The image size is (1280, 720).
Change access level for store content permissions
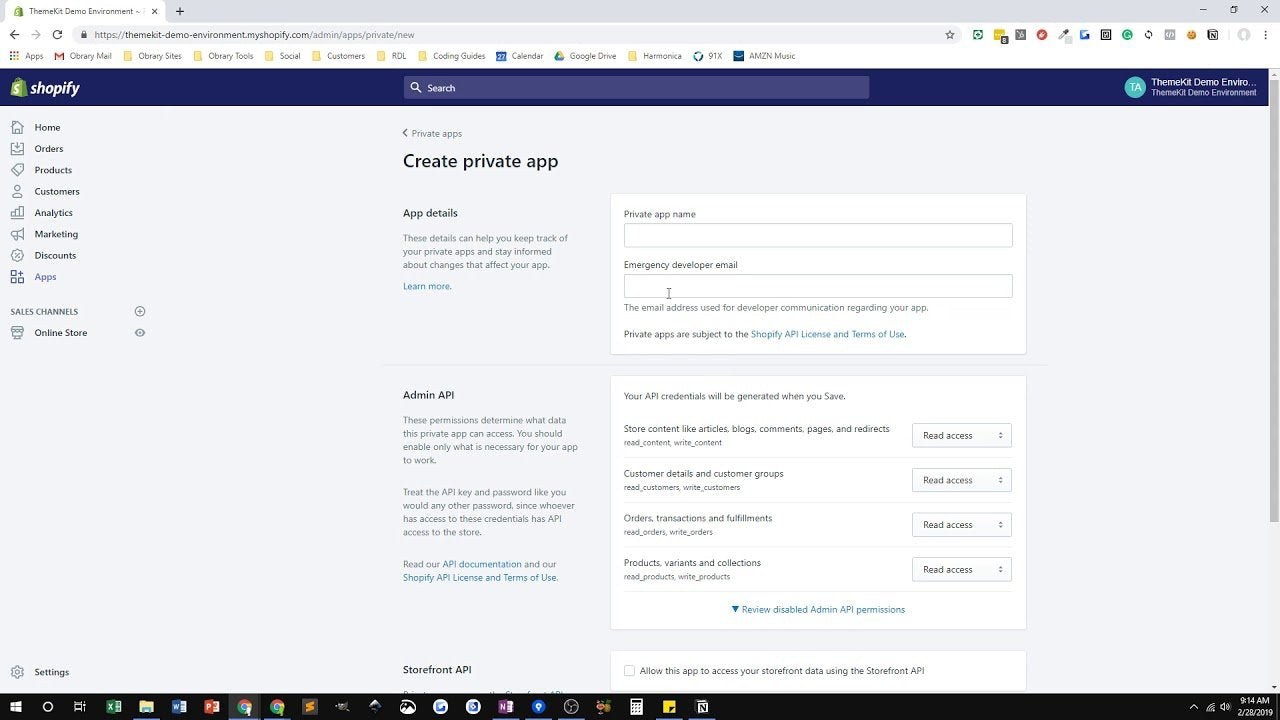[x=960, y=435]
